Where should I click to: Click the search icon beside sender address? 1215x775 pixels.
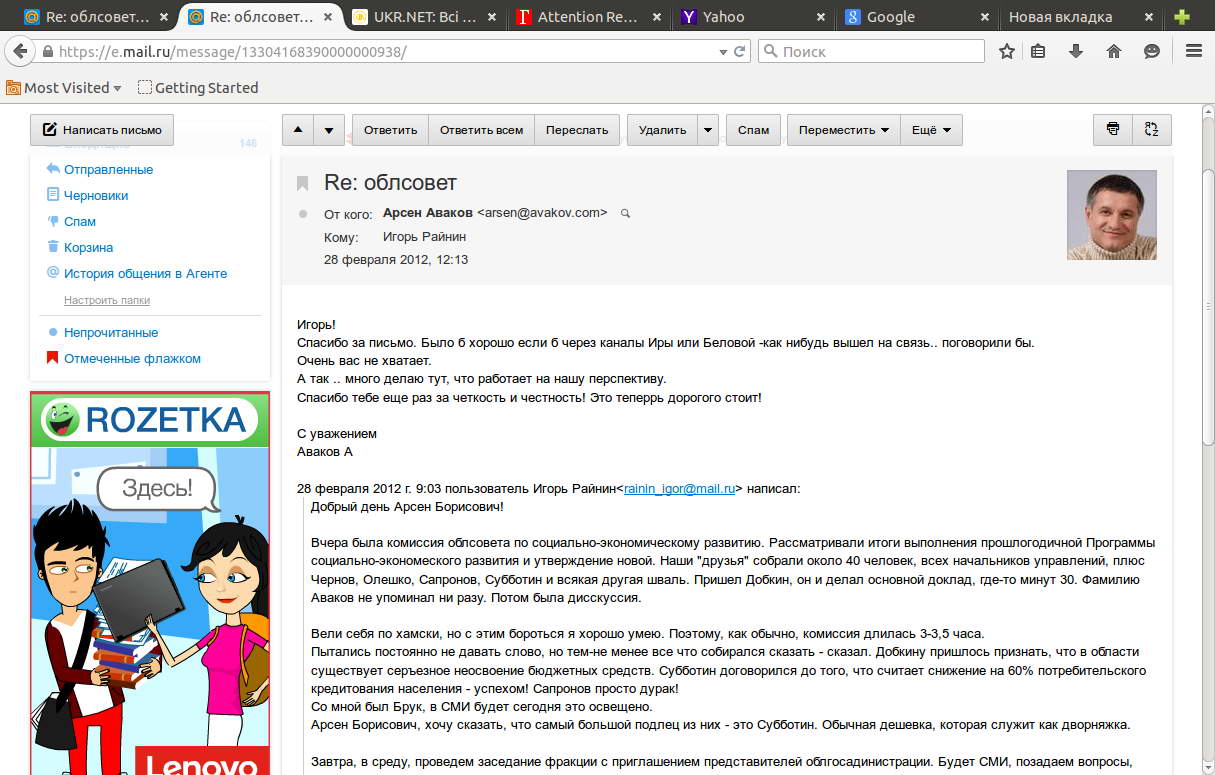(x=626, y=213)
